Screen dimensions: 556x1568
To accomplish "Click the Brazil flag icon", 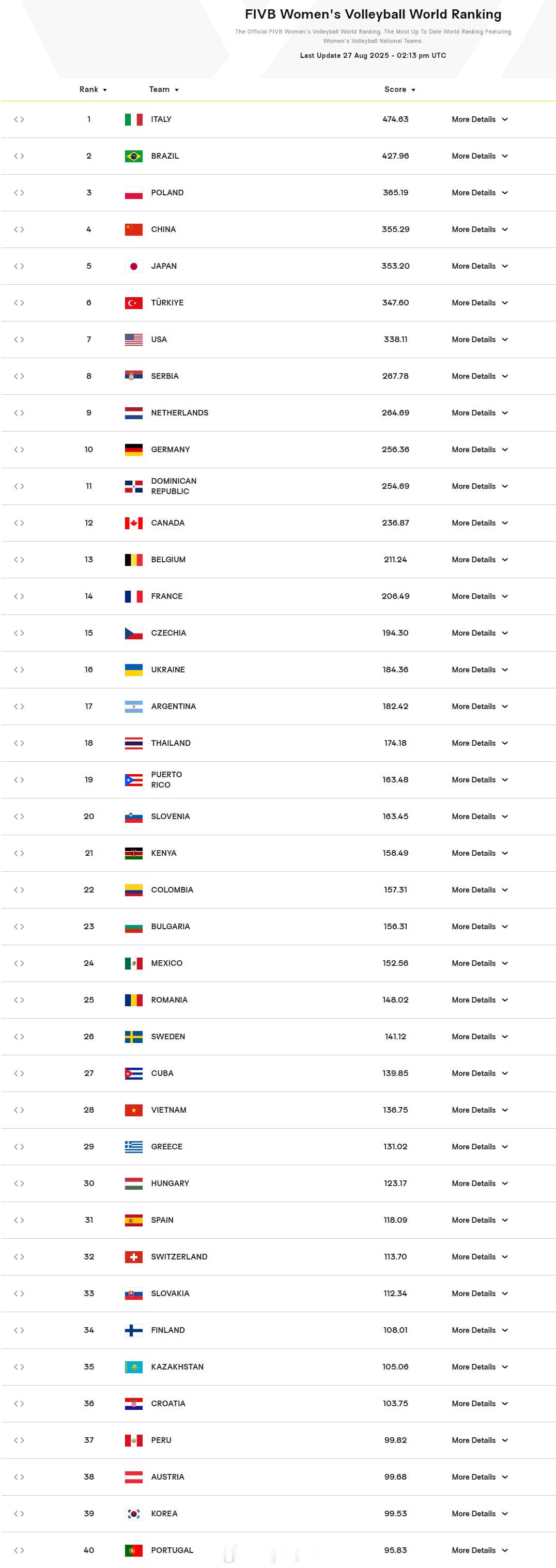I will (x=134, y=156).
